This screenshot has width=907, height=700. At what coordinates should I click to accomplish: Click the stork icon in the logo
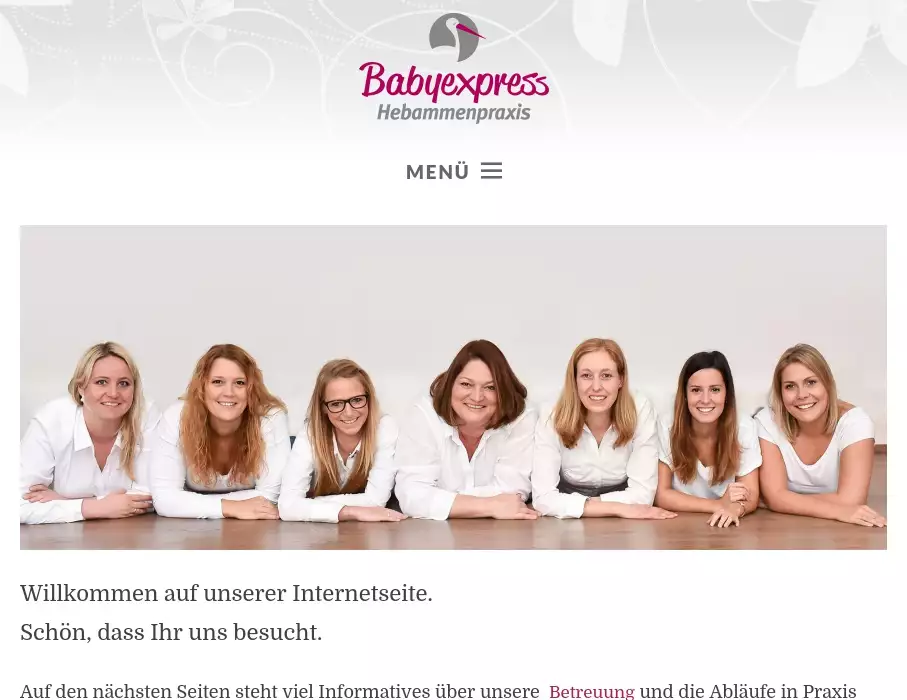click(x=455, y=37)
